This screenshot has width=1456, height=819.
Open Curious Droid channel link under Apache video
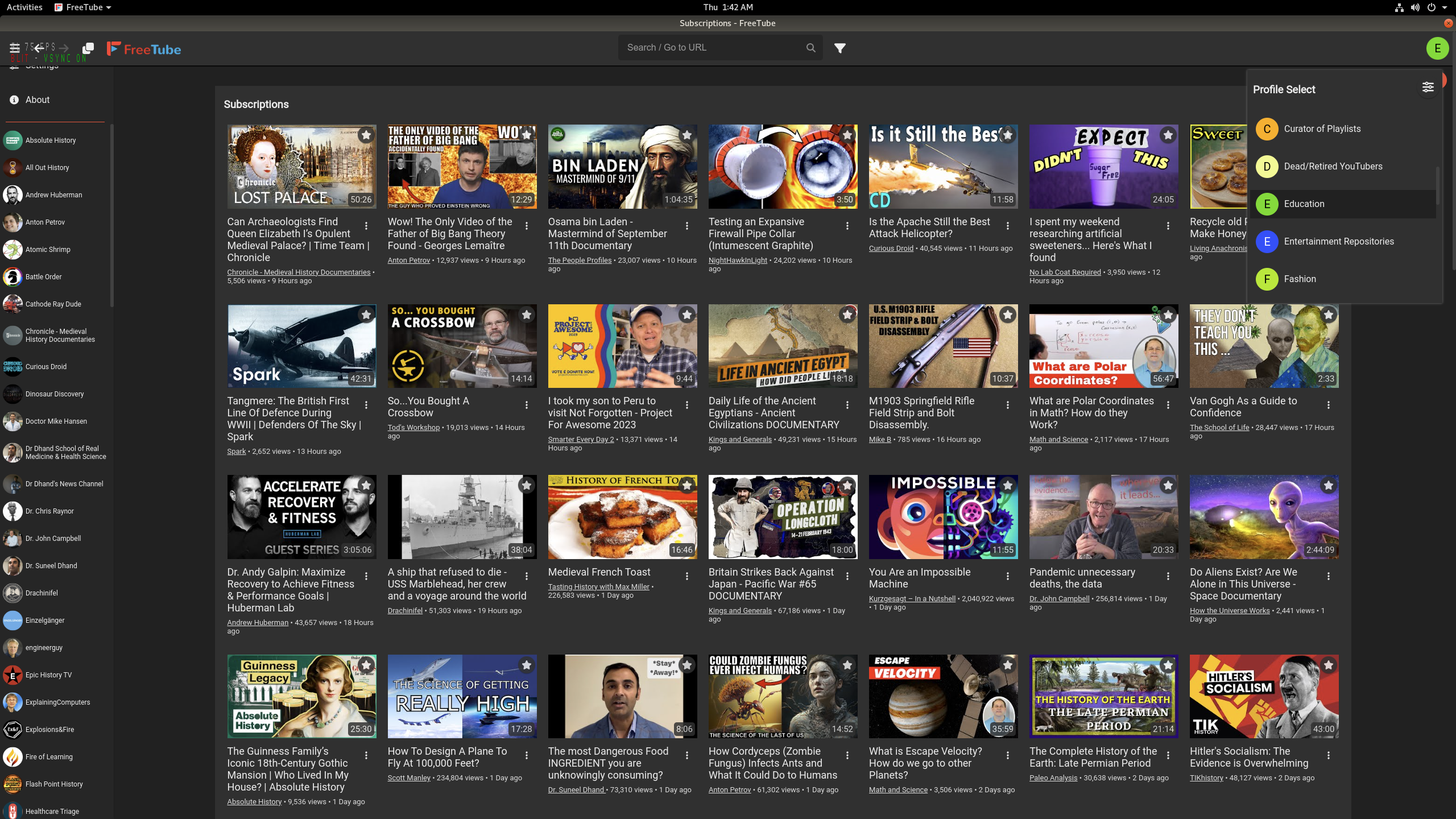click(x=891, y=249)
